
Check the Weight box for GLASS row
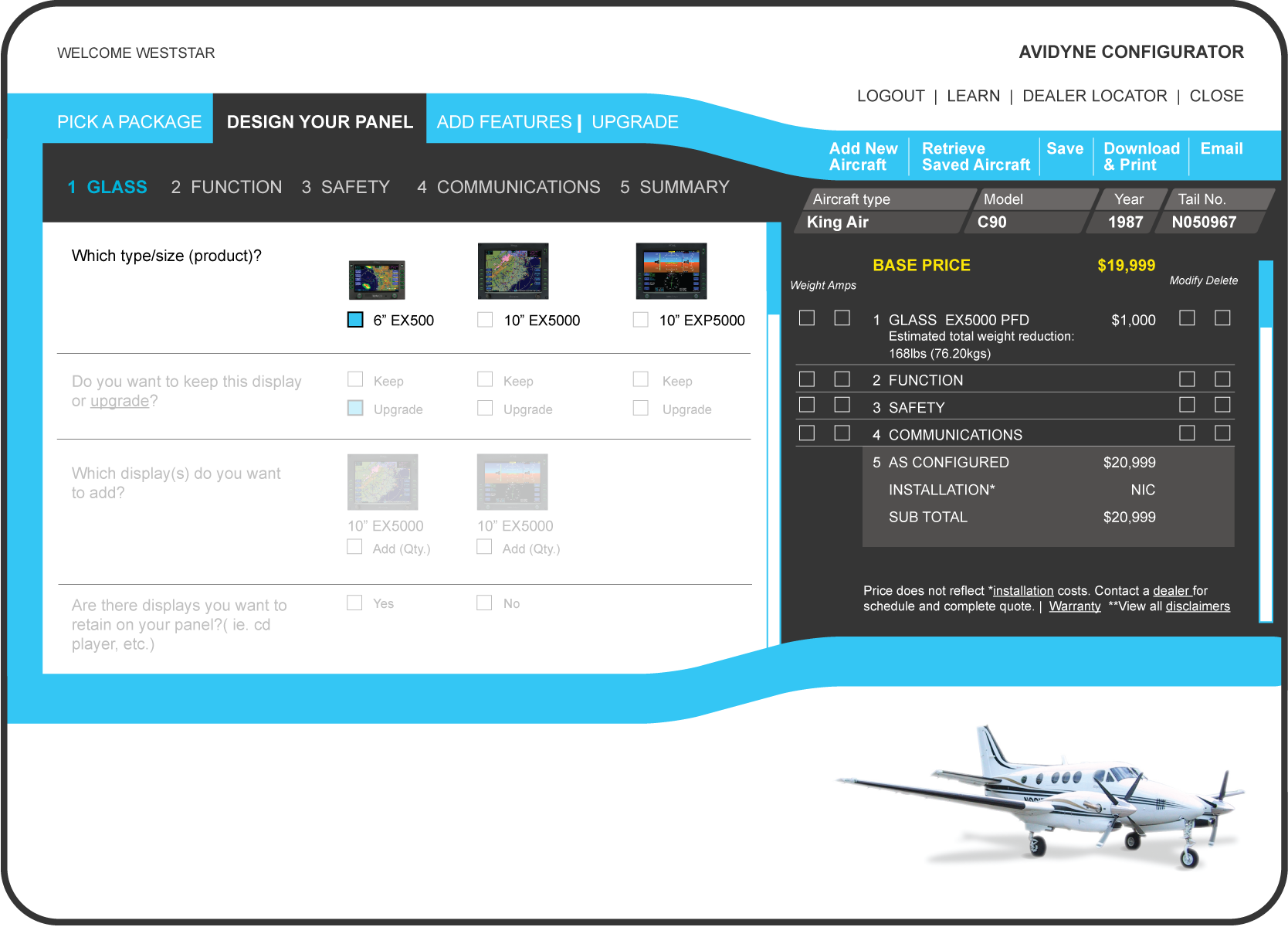807,317
